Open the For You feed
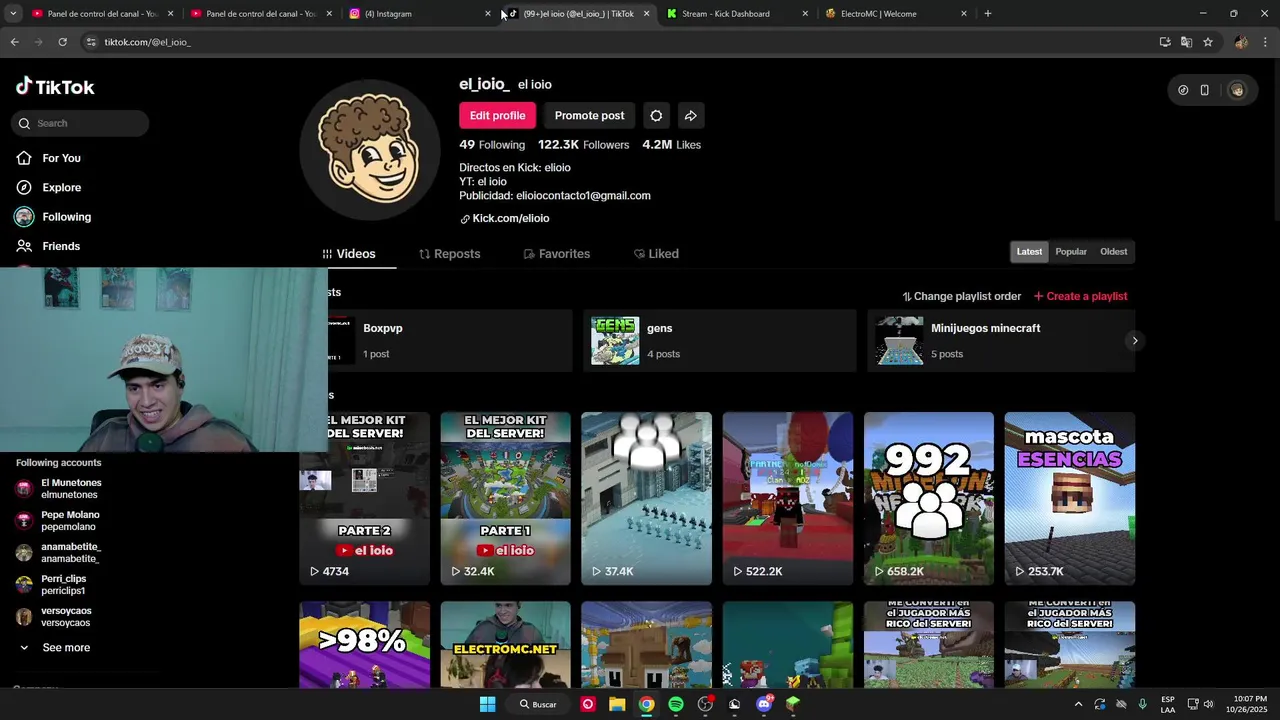The width and height of the screenshot is (1280, 720). [x=61, y=158]
